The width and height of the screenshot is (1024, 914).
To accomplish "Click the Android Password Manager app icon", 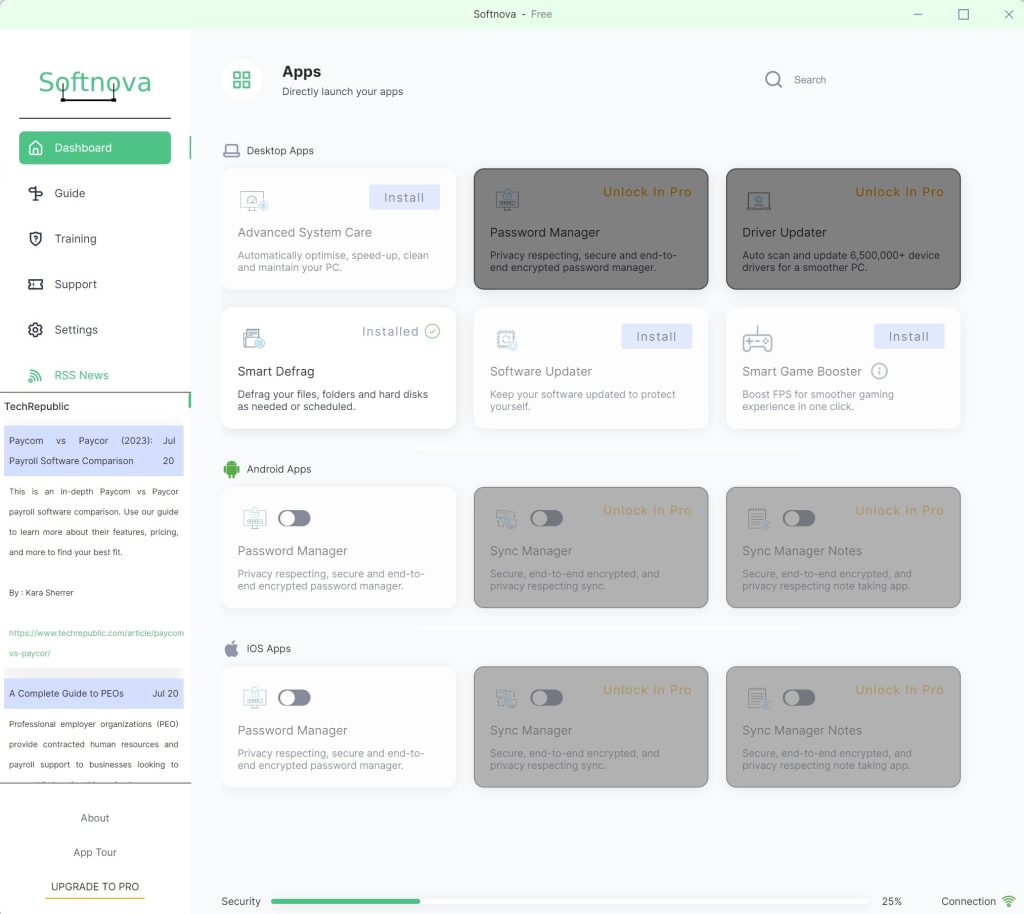I will coord(255,518).
